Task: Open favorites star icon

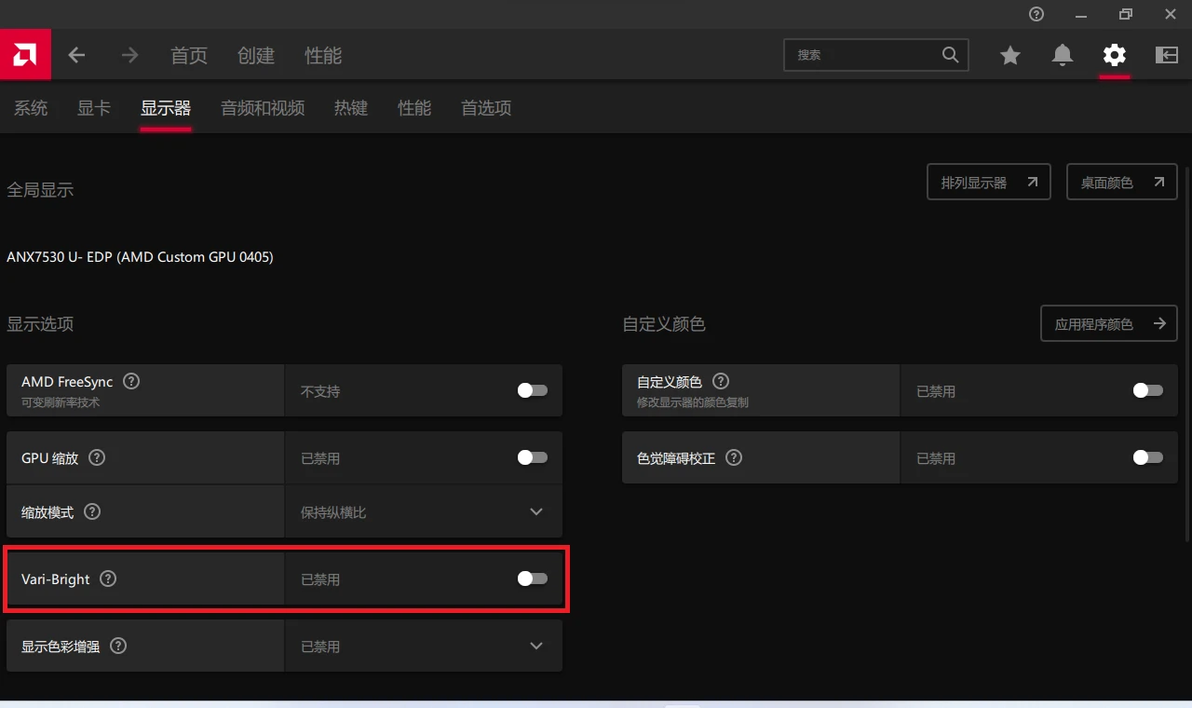Action: coord(1010,55)
